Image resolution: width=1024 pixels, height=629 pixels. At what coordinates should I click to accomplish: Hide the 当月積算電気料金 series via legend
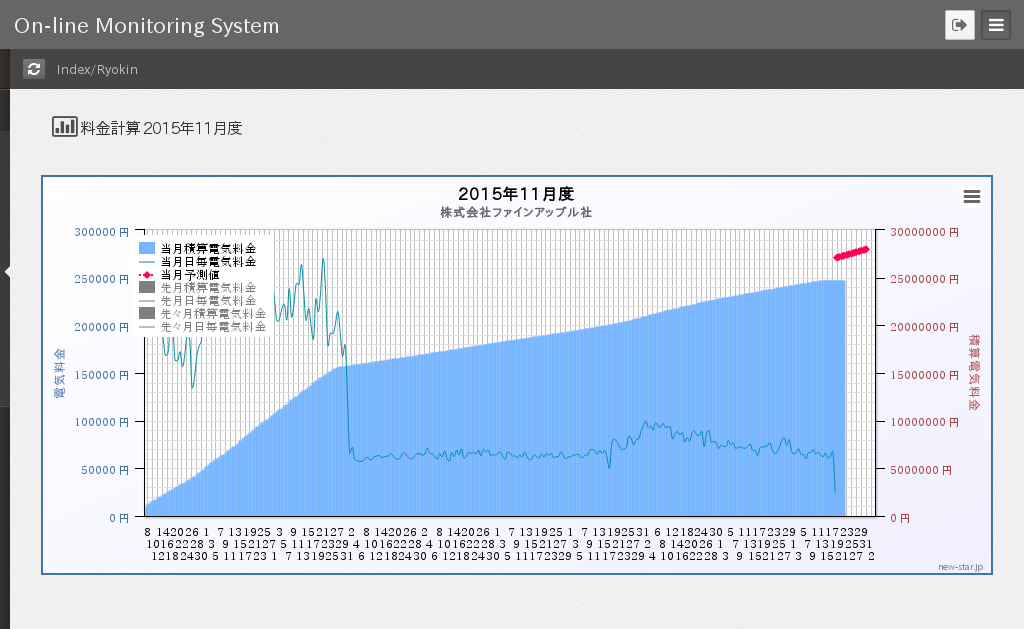[207, 248]
